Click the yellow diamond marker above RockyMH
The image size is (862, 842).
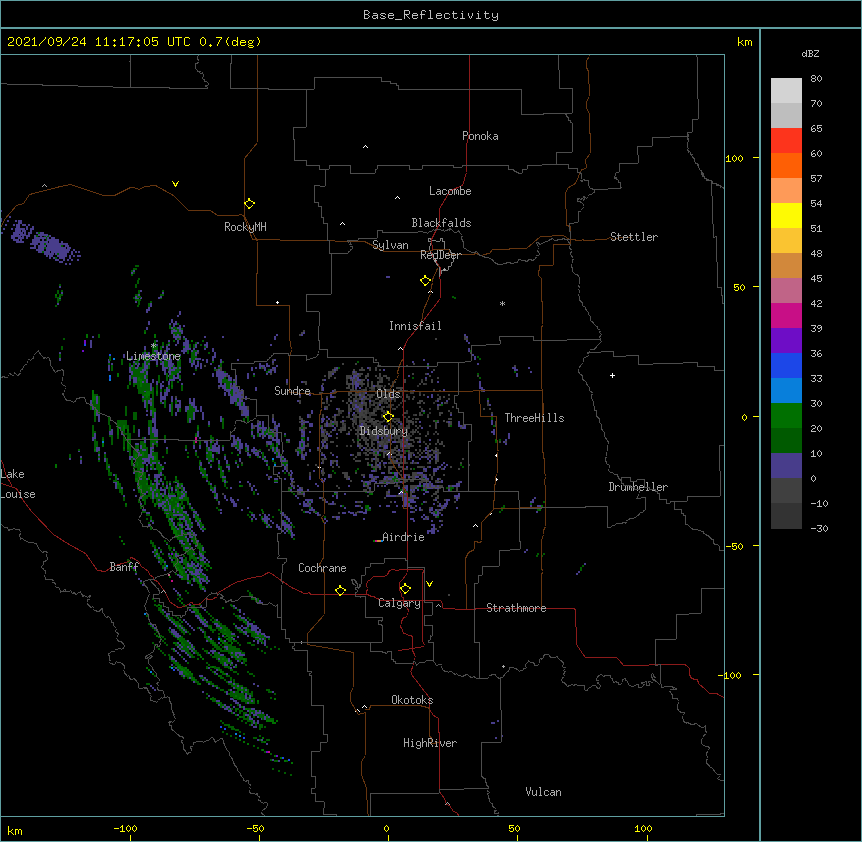point(250,204)
